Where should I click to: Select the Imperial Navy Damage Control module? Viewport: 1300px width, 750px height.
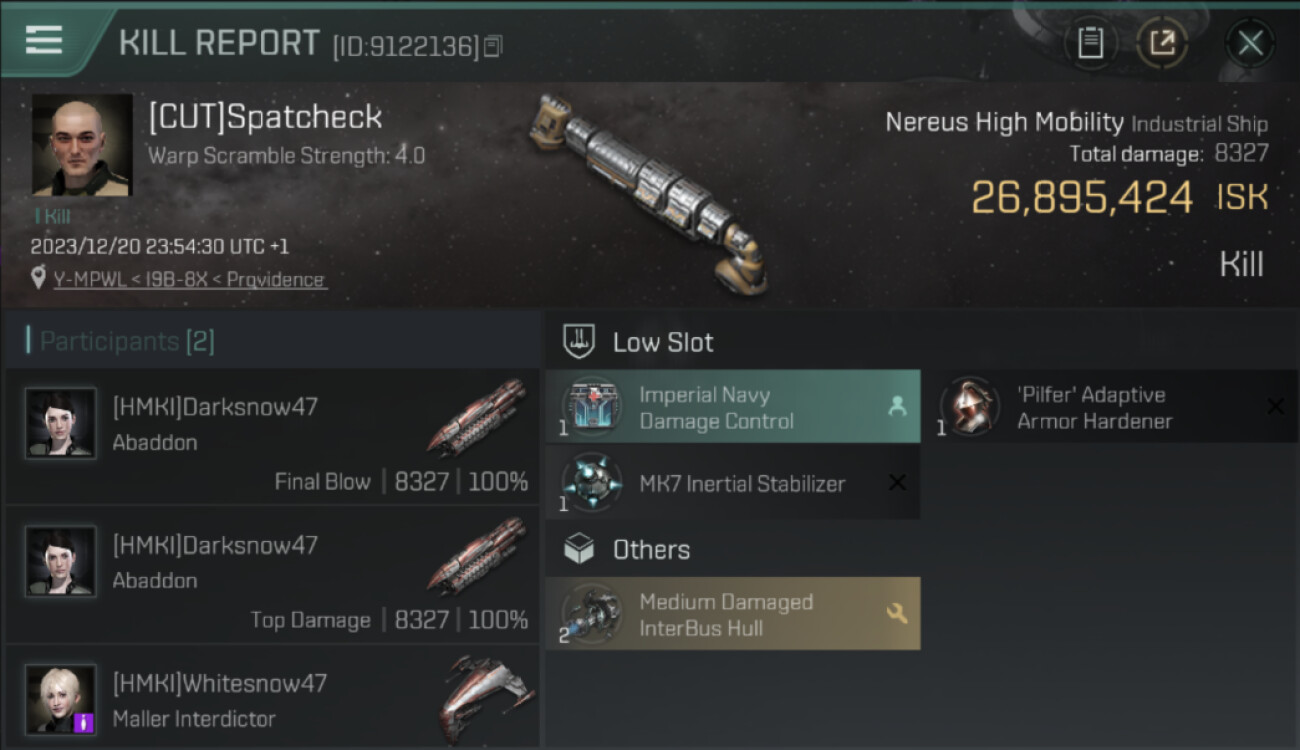(733, 407)
